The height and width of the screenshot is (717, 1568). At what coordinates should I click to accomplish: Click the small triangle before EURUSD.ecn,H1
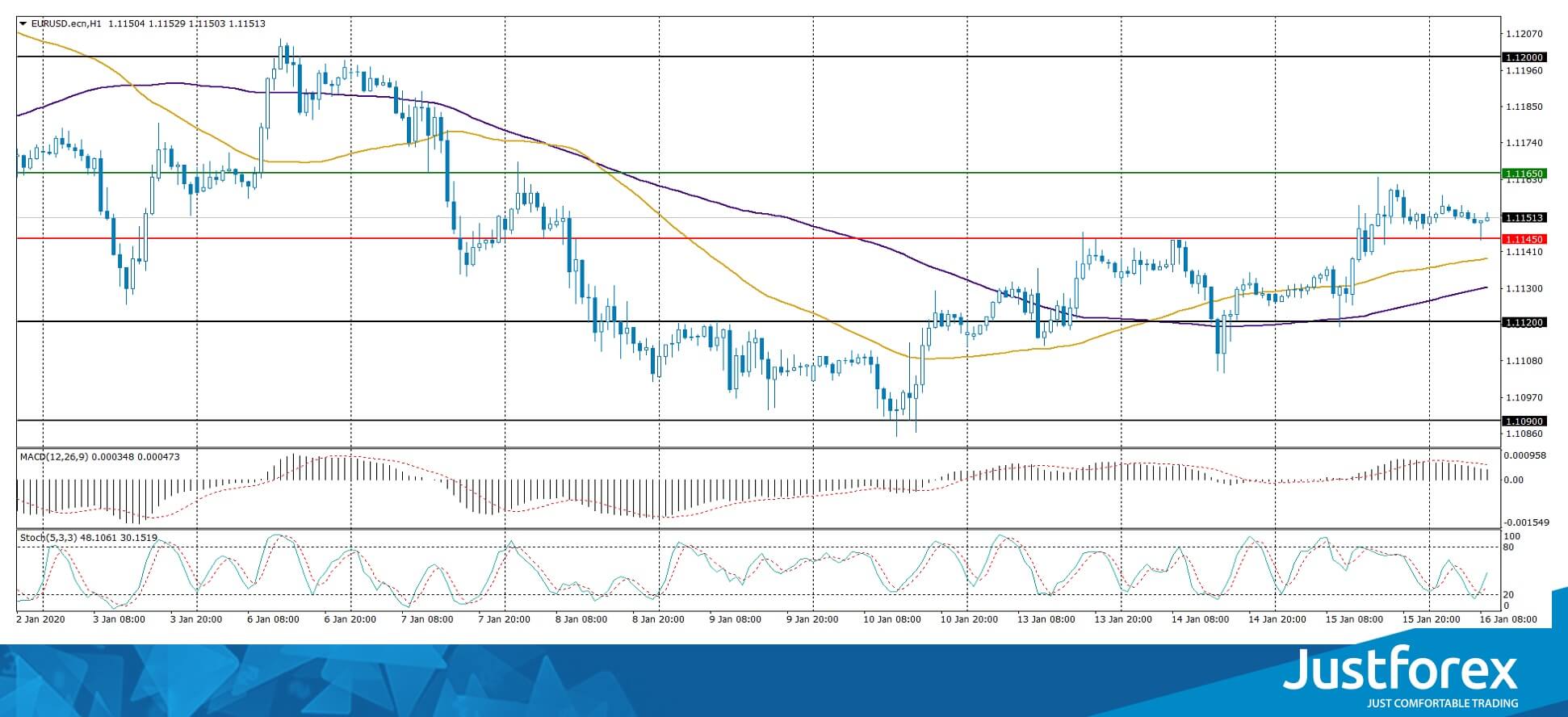click(23, 24)
